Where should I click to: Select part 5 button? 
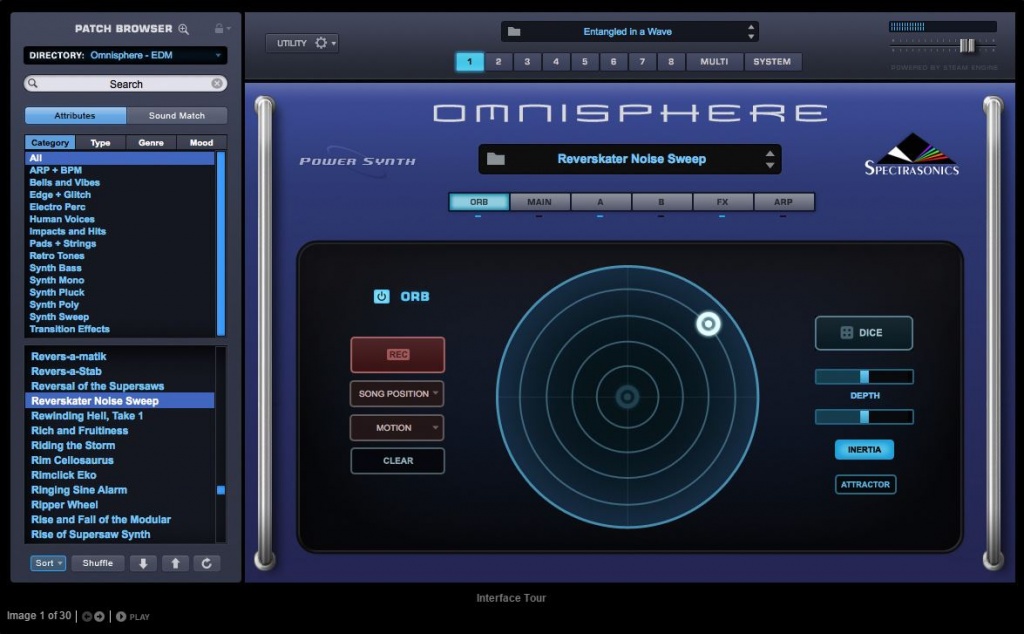tap(584, 62)
